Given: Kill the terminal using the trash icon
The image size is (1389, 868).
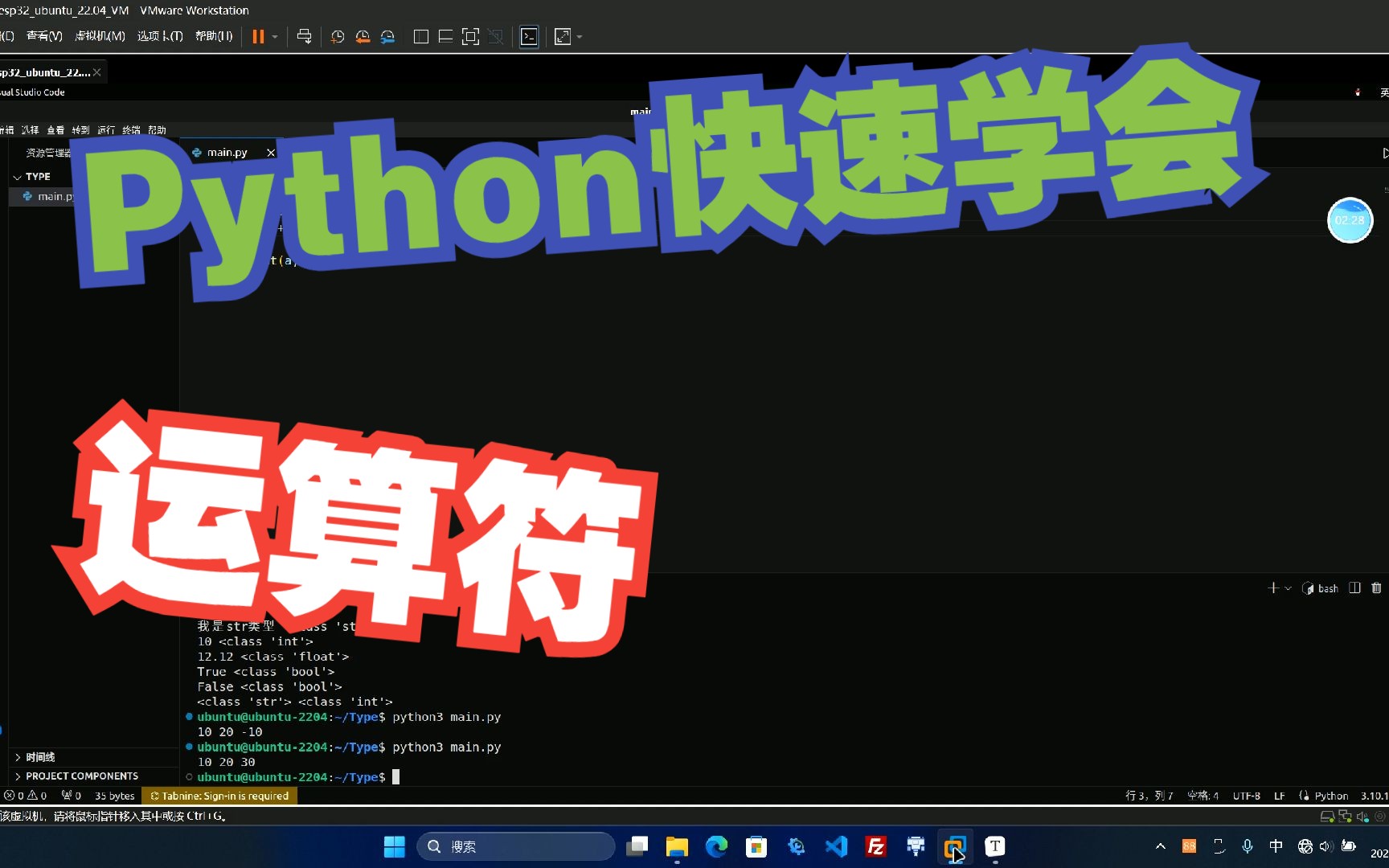Looking at the screenshot, I should tap(1376, 588).
